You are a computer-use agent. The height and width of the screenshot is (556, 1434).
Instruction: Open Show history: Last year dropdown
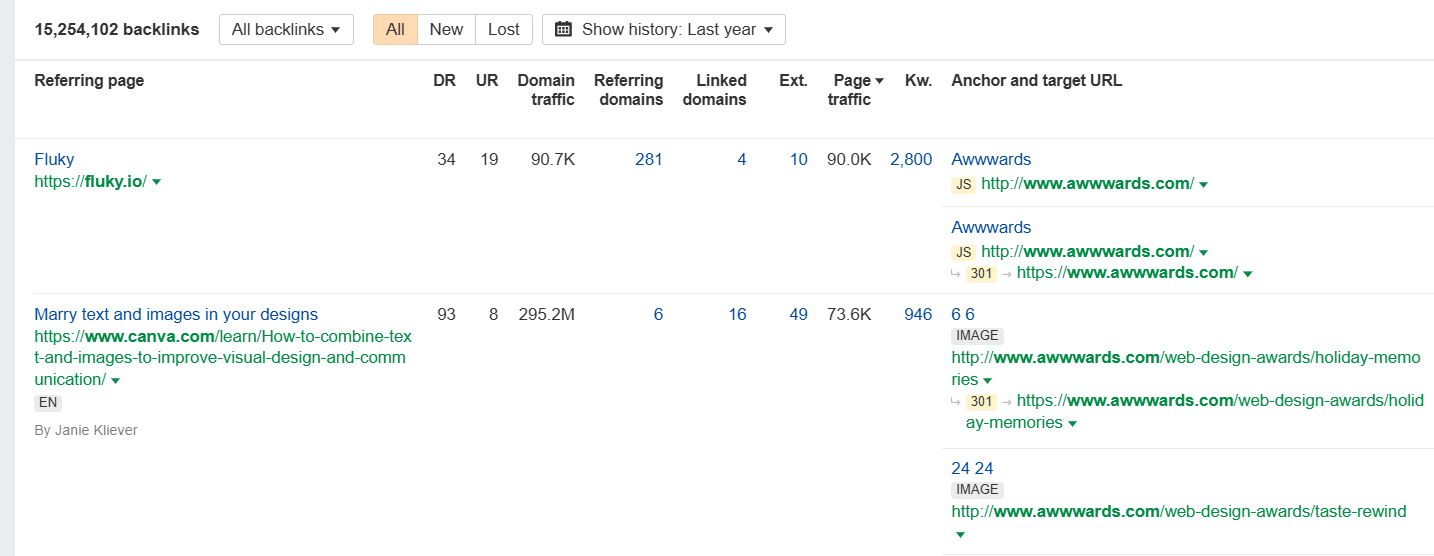[x=664, y=29]
